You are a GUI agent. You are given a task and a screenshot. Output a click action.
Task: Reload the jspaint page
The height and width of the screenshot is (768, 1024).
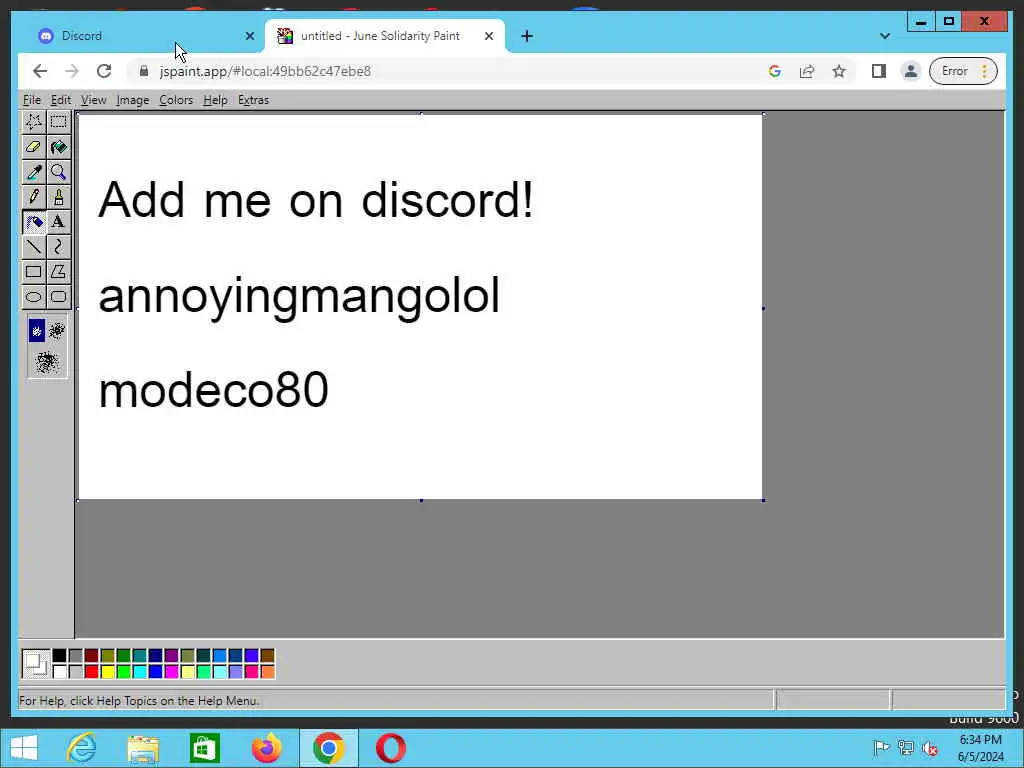coord(104,71)
